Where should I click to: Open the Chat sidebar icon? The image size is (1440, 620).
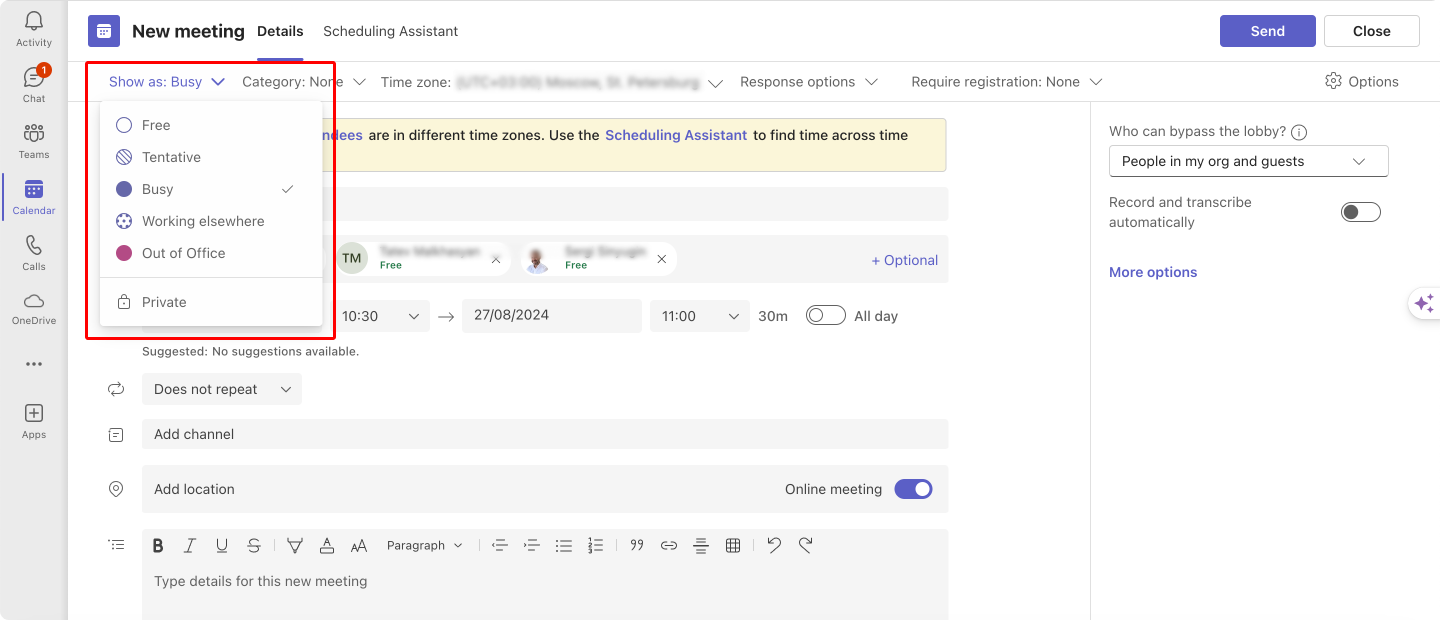pos(33,77)
